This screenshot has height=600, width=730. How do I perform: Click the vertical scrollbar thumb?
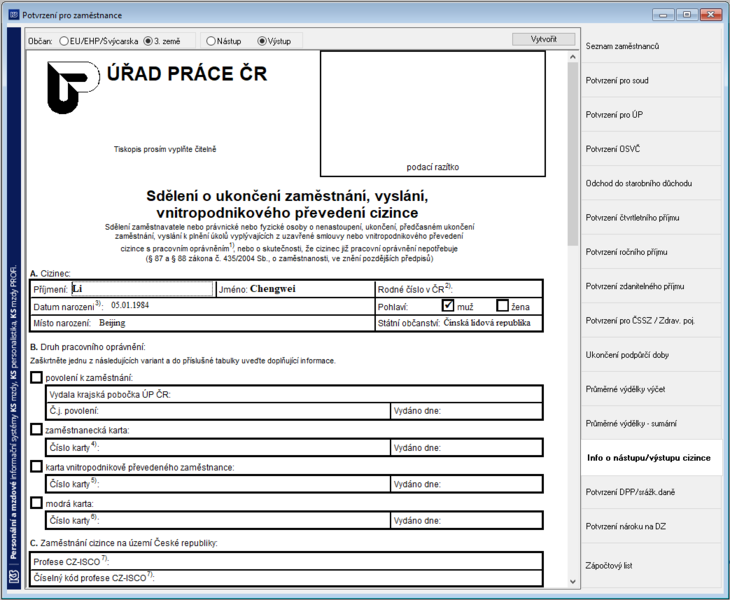click(x=573, y=154)
